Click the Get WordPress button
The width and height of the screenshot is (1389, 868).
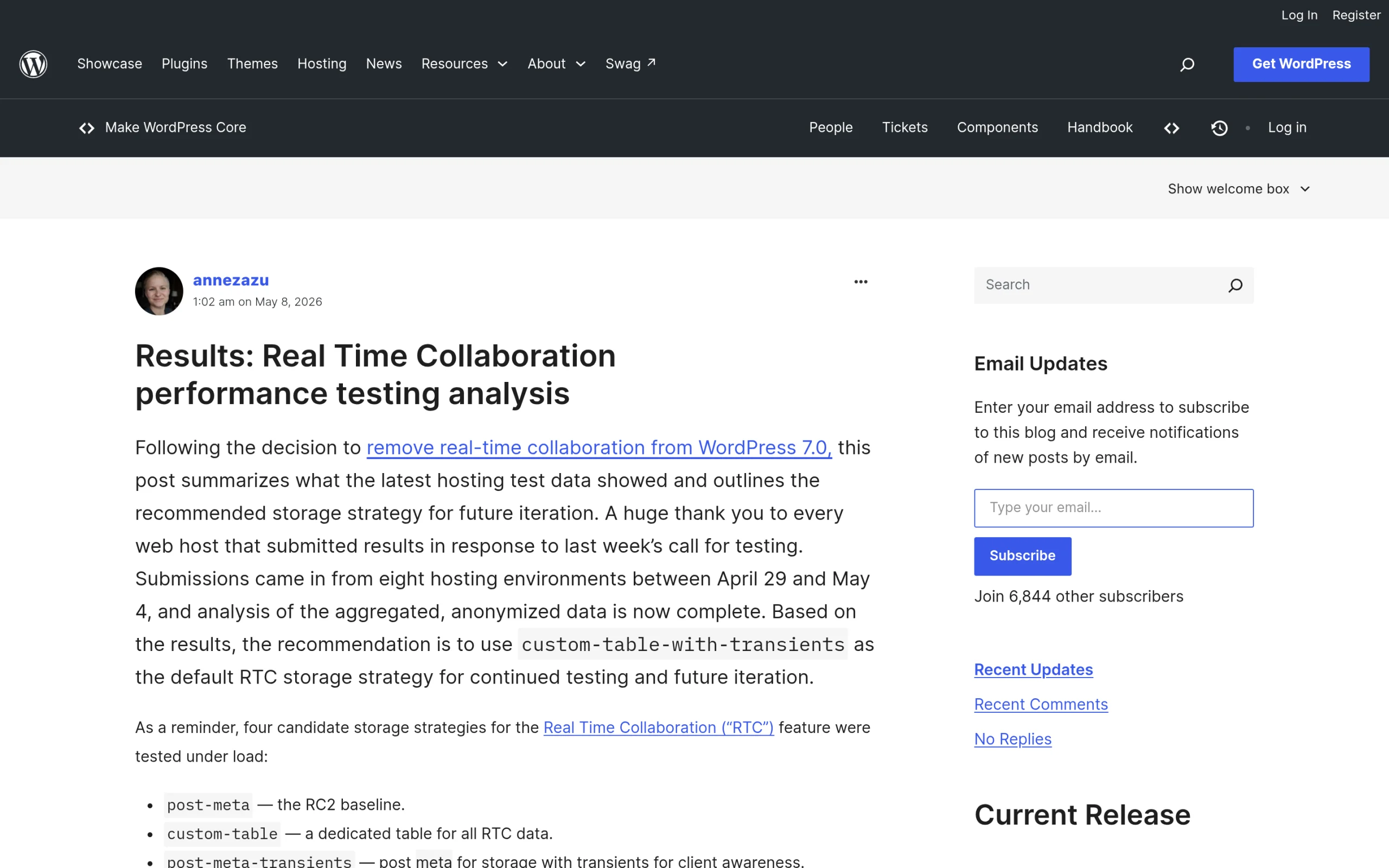click(1301, 65)
